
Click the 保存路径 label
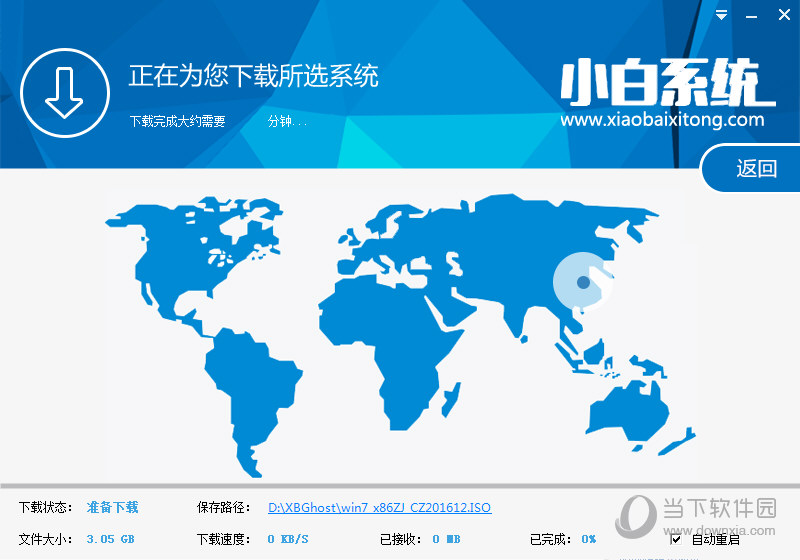(223, 507)
